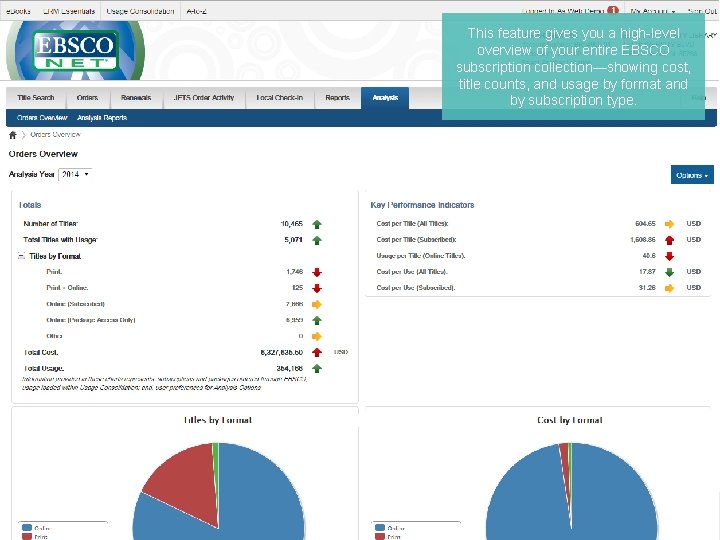Select the Analysis tab

[x=385, y=98]
